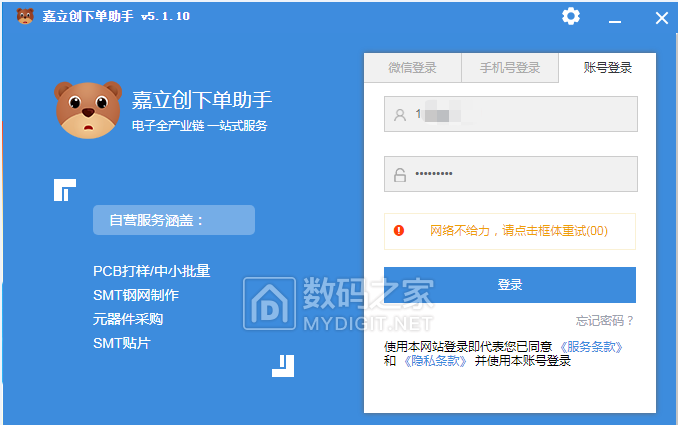Click the large bear mascot logo
Screen dimensions: 678x425
[x=88, y=110]
